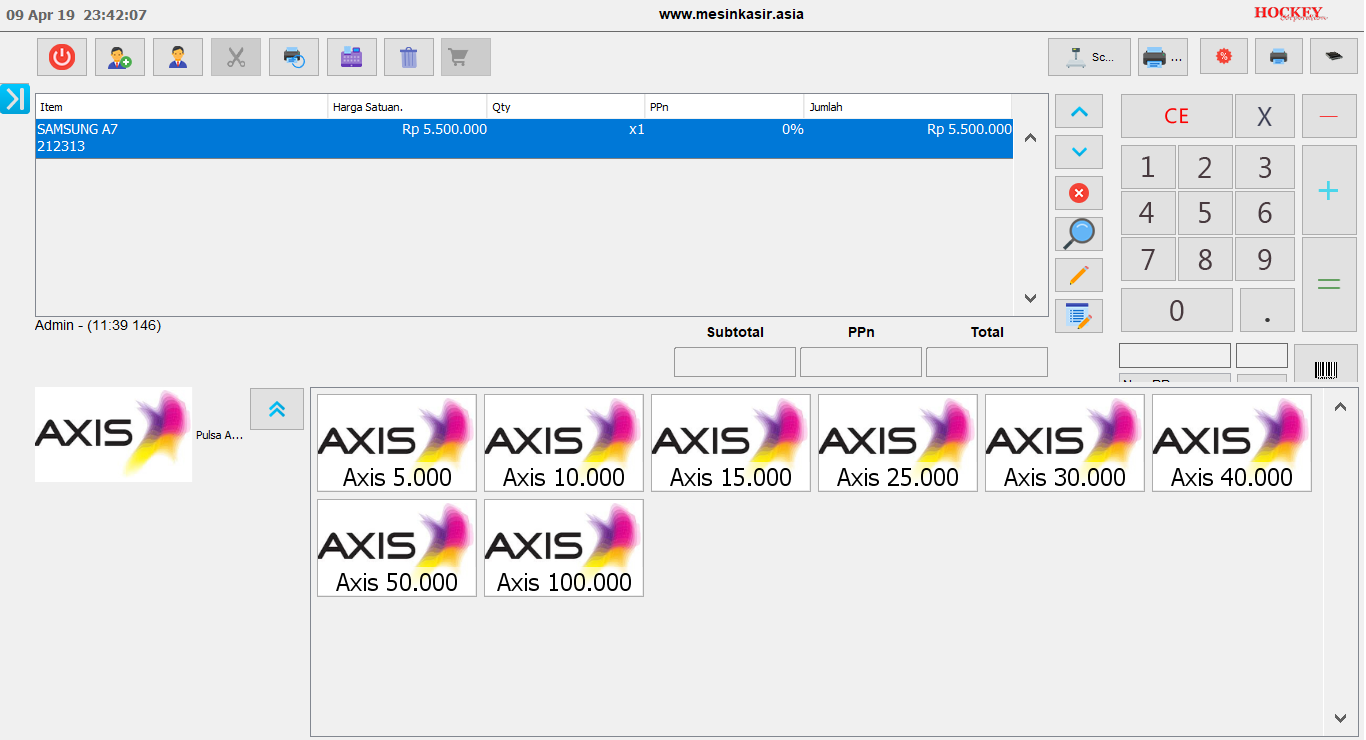Click the scale button labeled Sc...
Screen dimensions: 1366x740
[x=1089, y=57]
